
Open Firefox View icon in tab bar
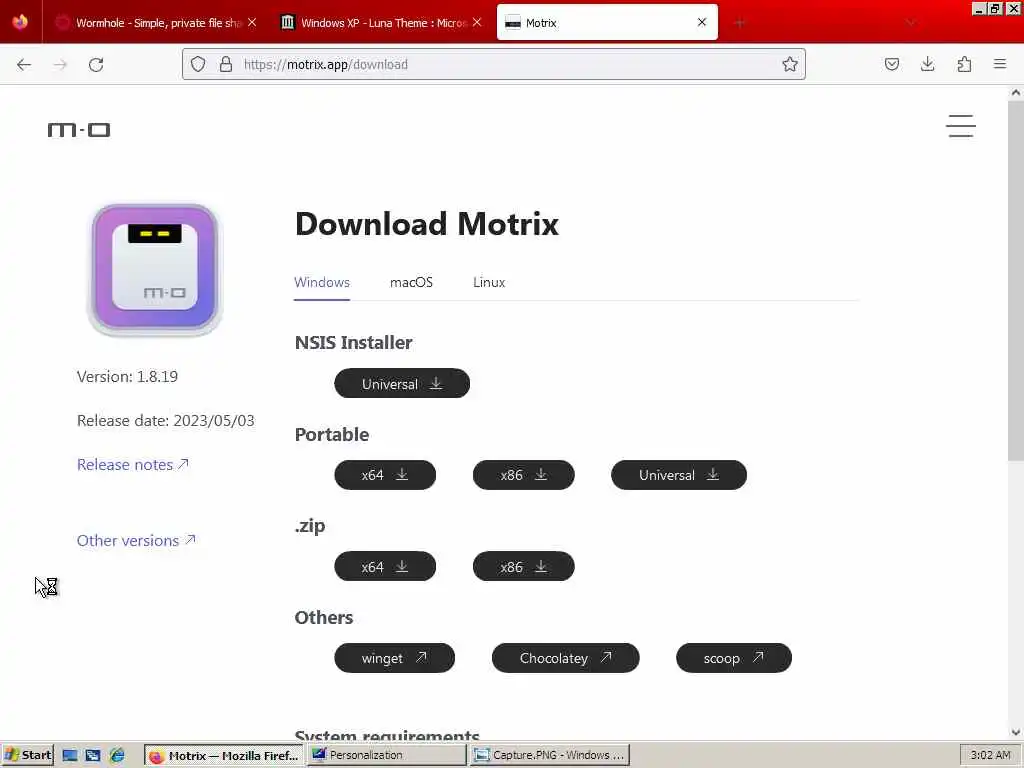click(x=20, y=22)
